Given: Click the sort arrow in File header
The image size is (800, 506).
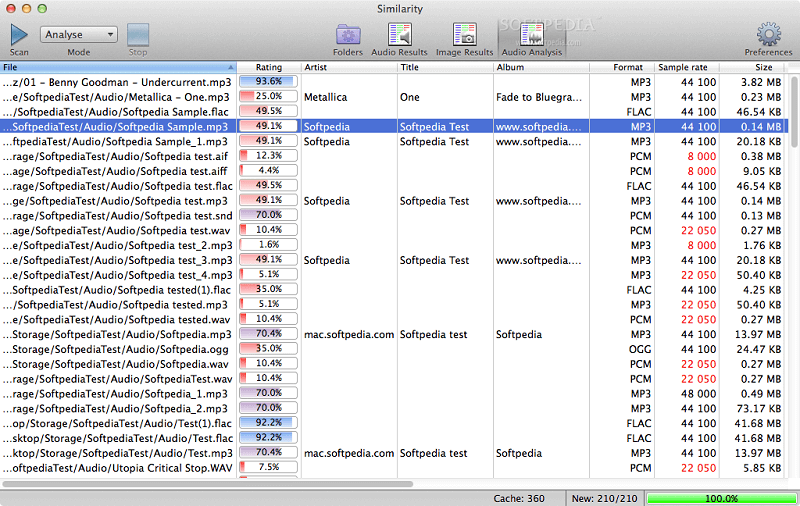Looking at the screenshot, I should coord(231,67).
